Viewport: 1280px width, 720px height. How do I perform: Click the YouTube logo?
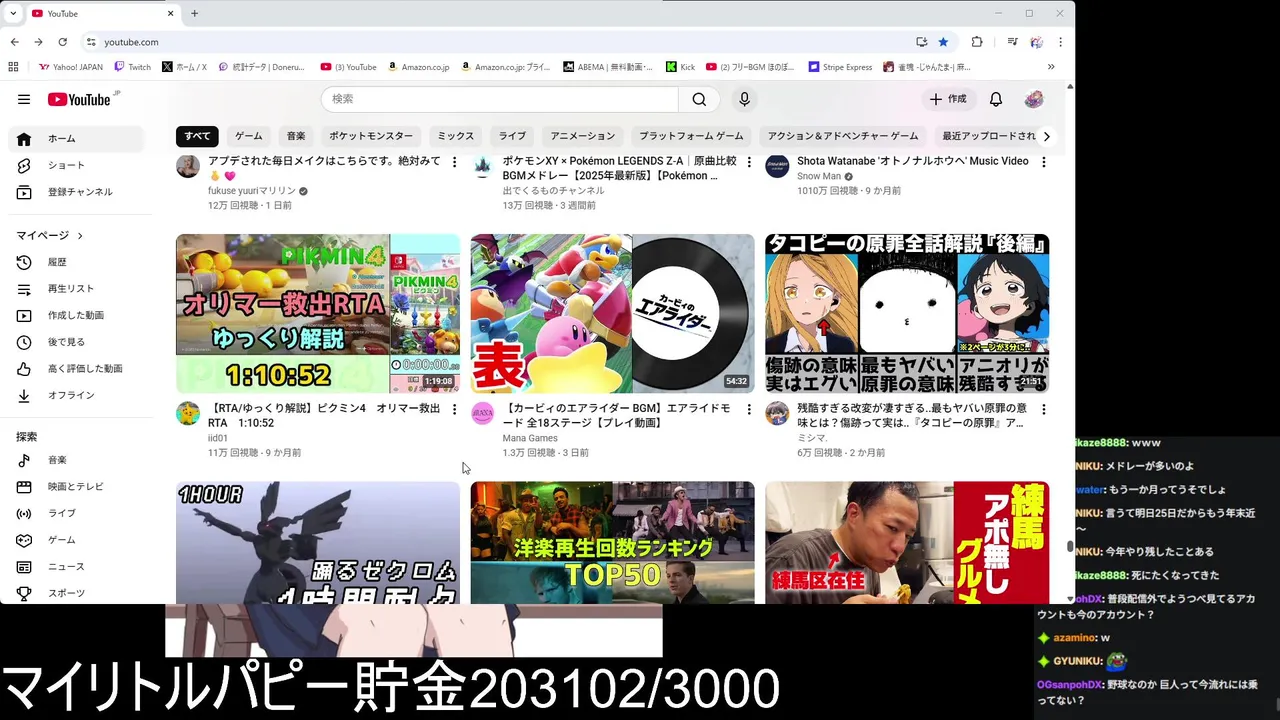click(x=80, y=99)
